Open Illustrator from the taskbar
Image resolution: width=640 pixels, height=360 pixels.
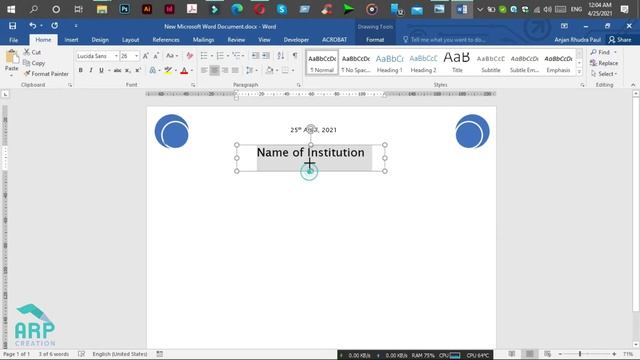pos(147,9)
